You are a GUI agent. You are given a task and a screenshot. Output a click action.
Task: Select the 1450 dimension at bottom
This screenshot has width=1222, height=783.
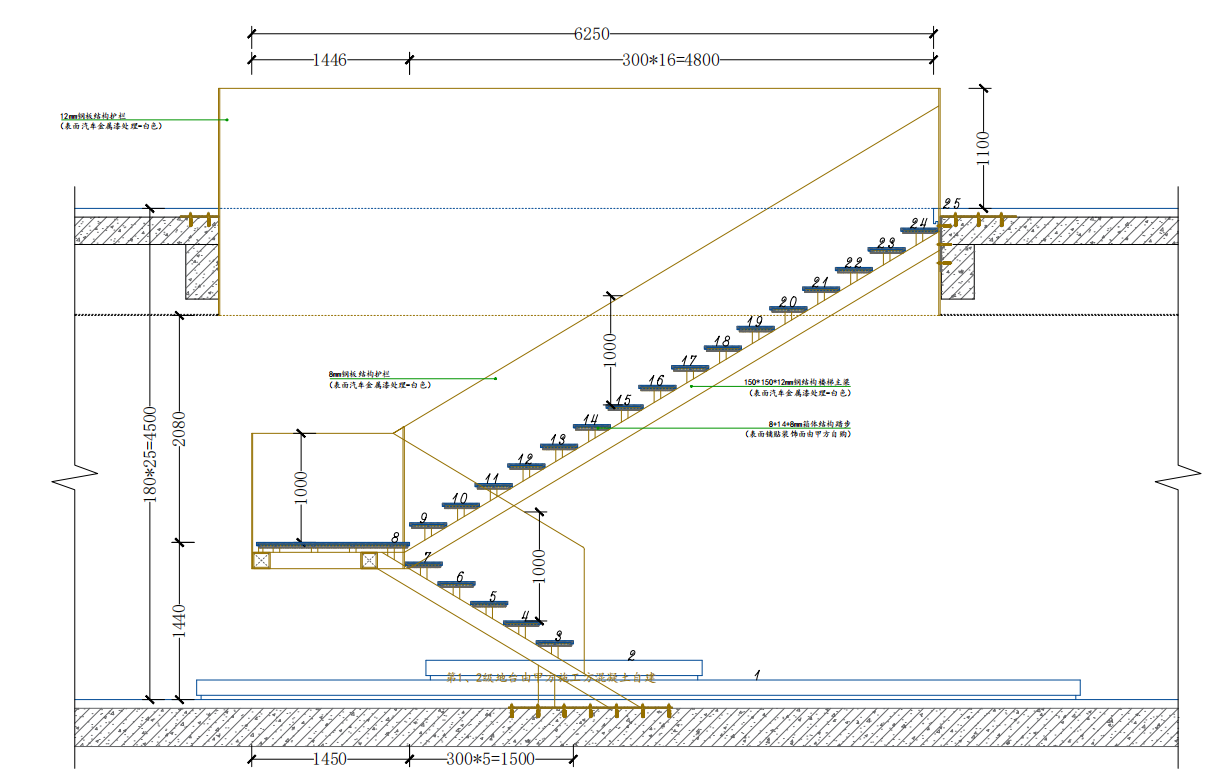point(329,759)
